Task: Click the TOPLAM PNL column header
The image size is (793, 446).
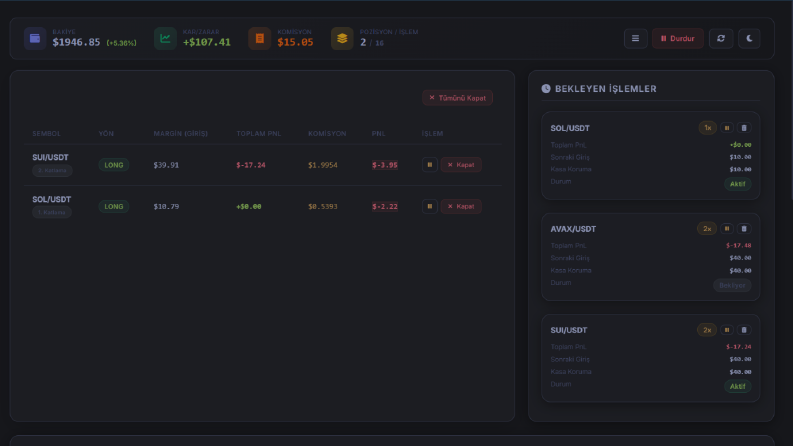Action: tap(258, 133)
